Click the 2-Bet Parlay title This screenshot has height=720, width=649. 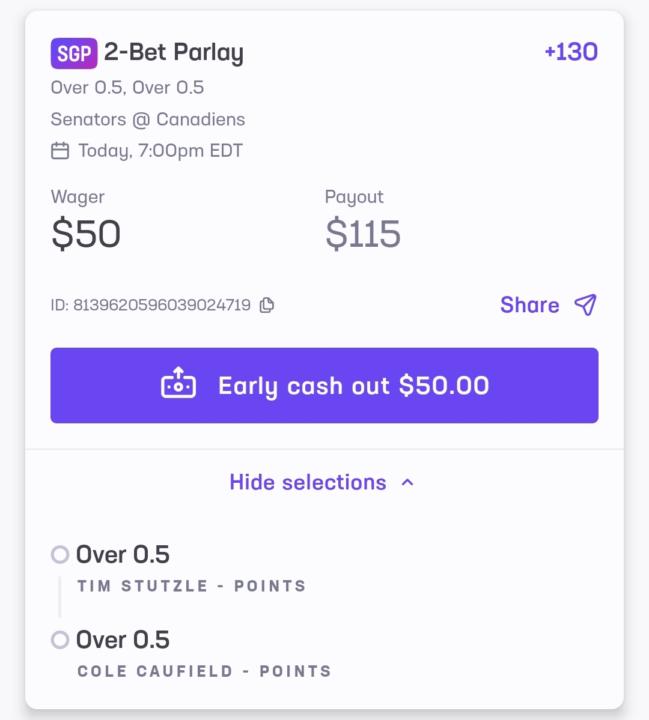tap(174, 53)
